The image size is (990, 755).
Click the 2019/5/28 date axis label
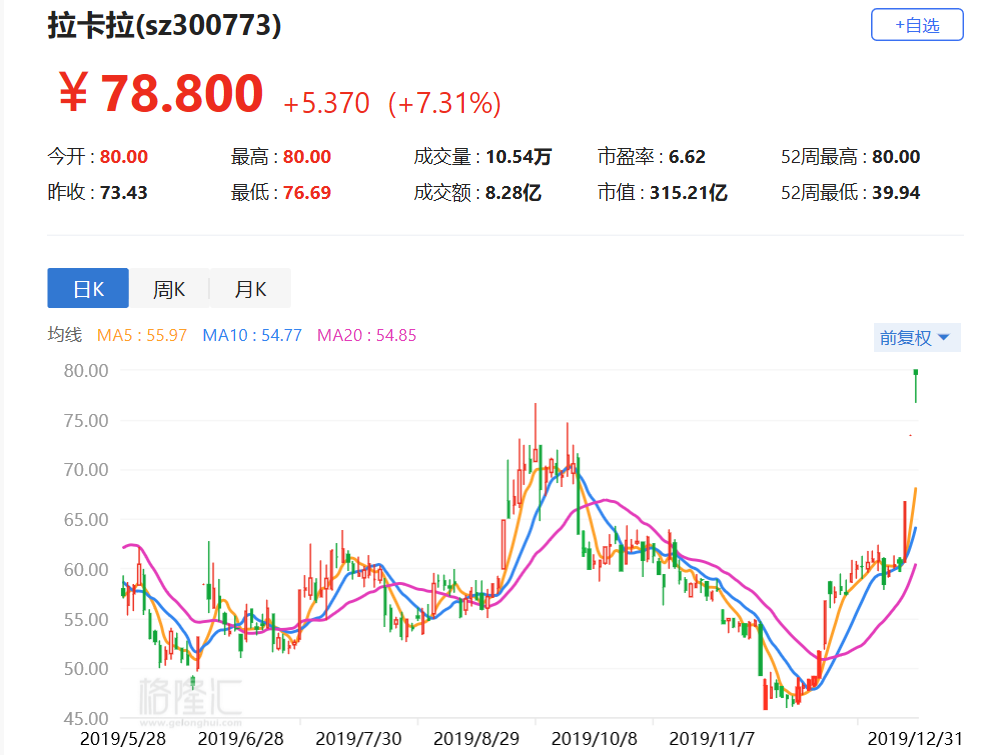point(123,739)
